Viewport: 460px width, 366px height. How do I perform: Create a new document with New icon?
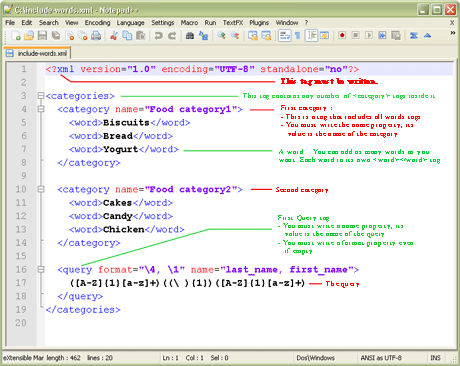click(x=16, y=35)
